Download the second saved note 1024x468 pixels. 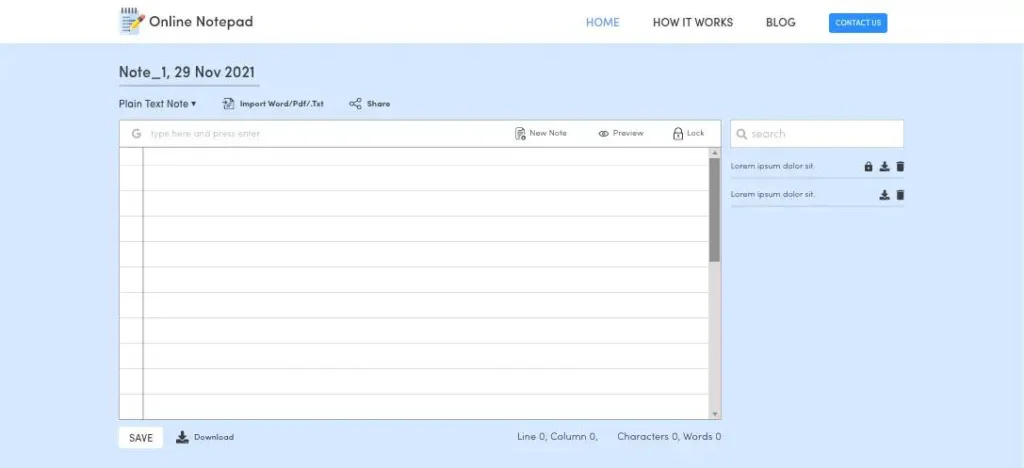pyautogui.click(x=884, y=195)
